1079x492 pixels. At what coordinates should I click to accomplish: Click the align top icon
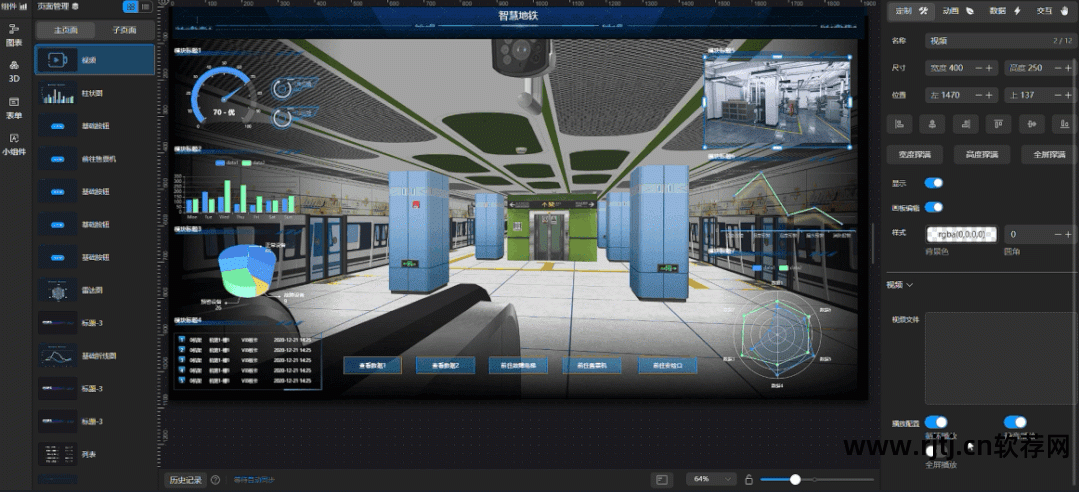pos(998,124)
